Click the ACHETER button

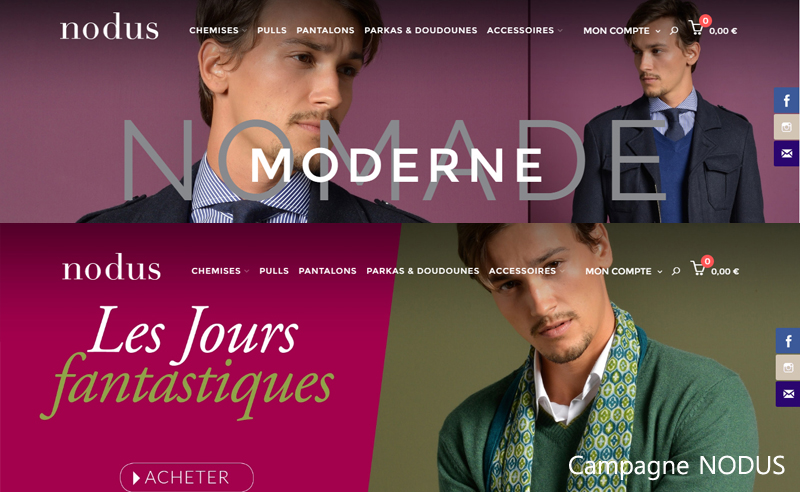click(187, 477)
